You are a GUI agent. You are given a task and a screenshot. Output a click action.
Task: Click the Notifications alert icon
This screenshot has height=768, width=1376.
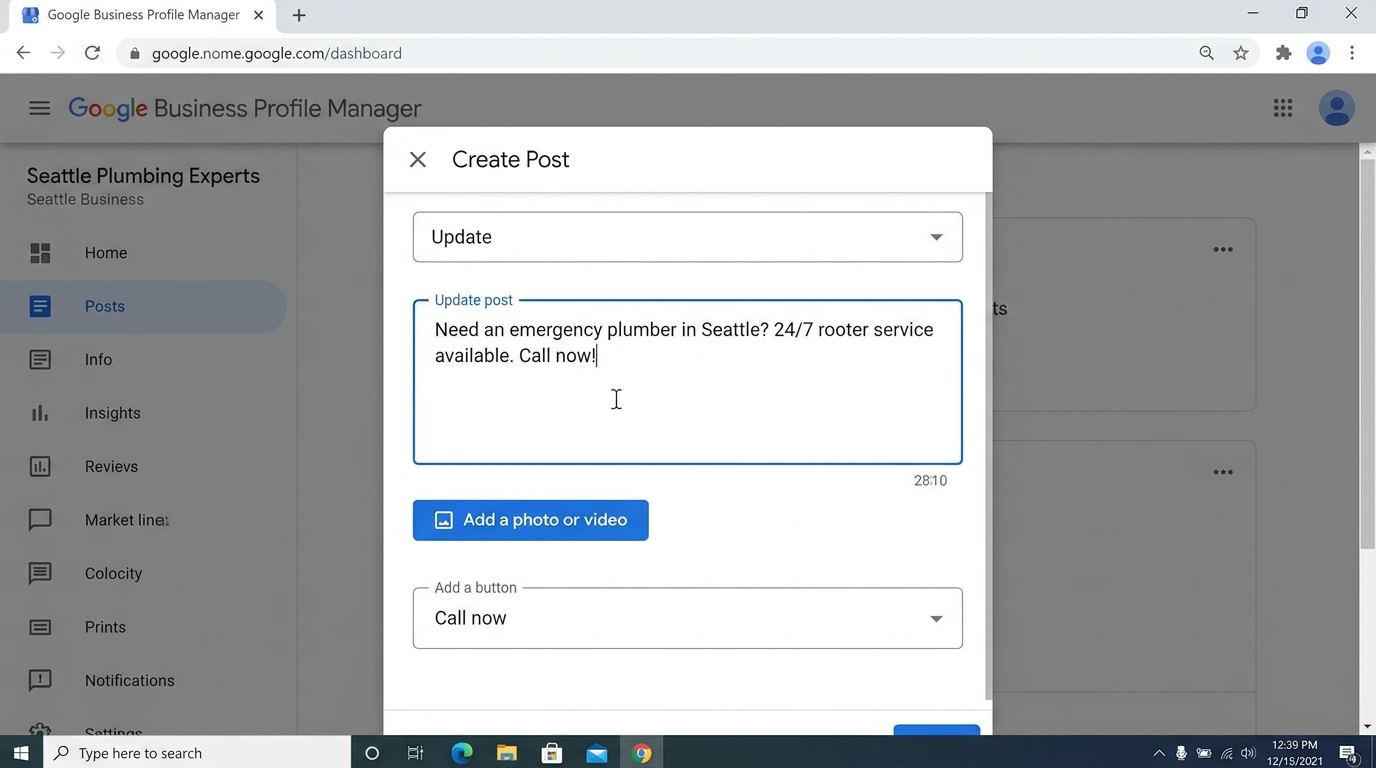(40, 681)
